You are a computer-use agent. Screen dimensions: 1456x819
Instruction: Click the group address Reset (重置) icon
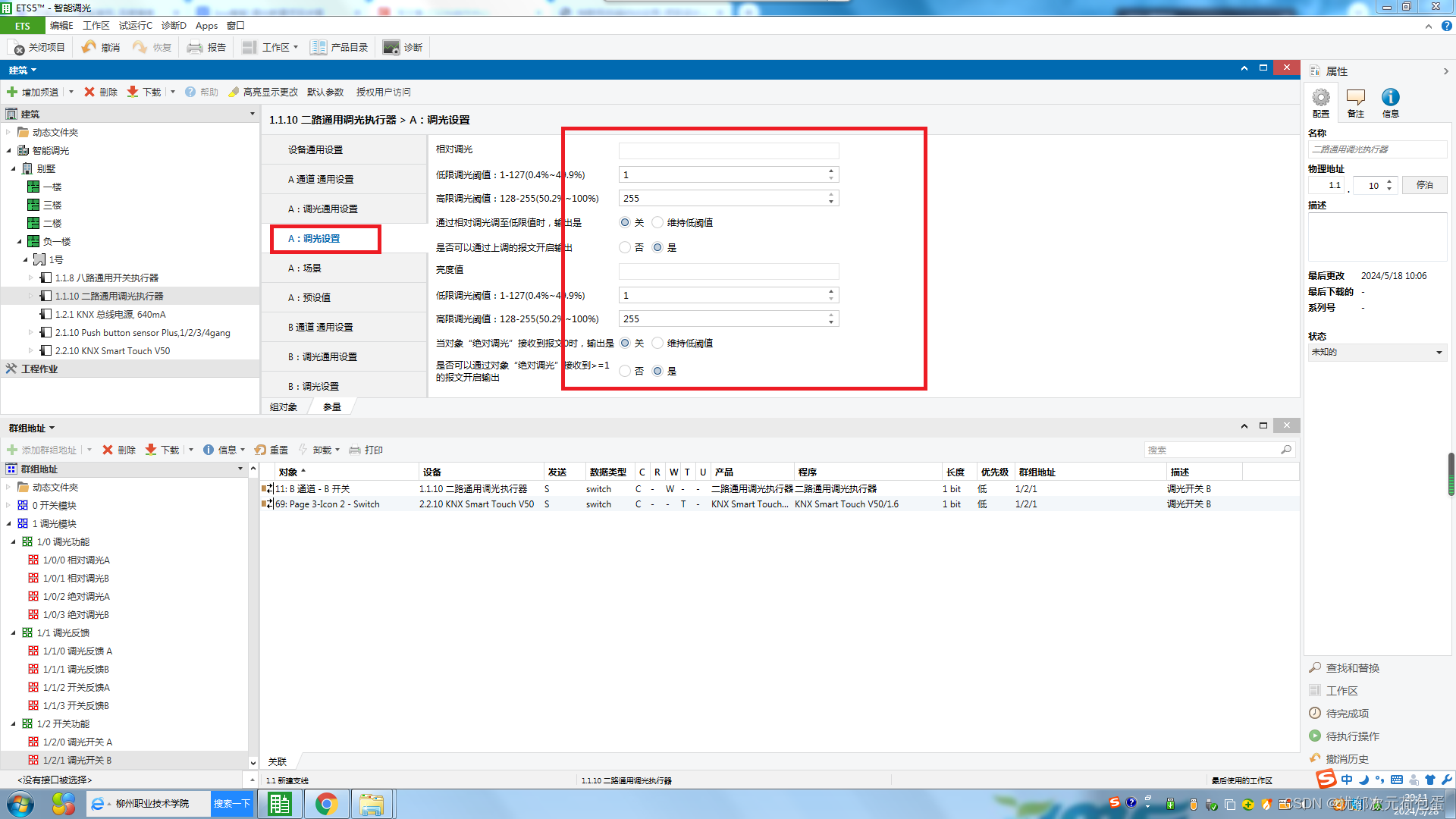(x=260, y=450)
